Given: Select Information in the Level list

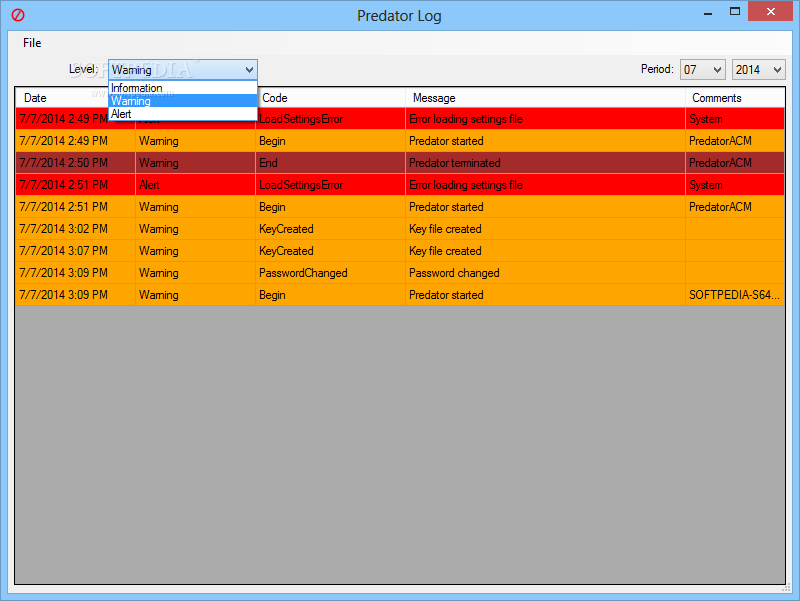Looking at the screenshot, I should (183, 88).
